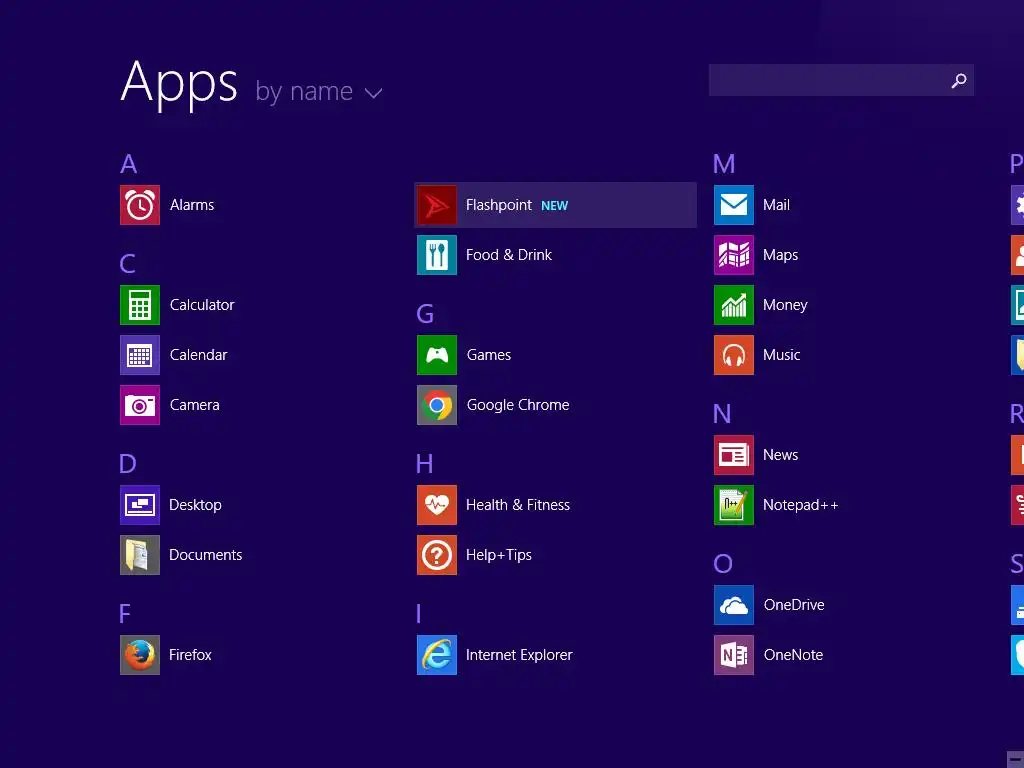Launch Internet Explorer from its icon
Screen dimensions: 1024x768
click(437, 655)
